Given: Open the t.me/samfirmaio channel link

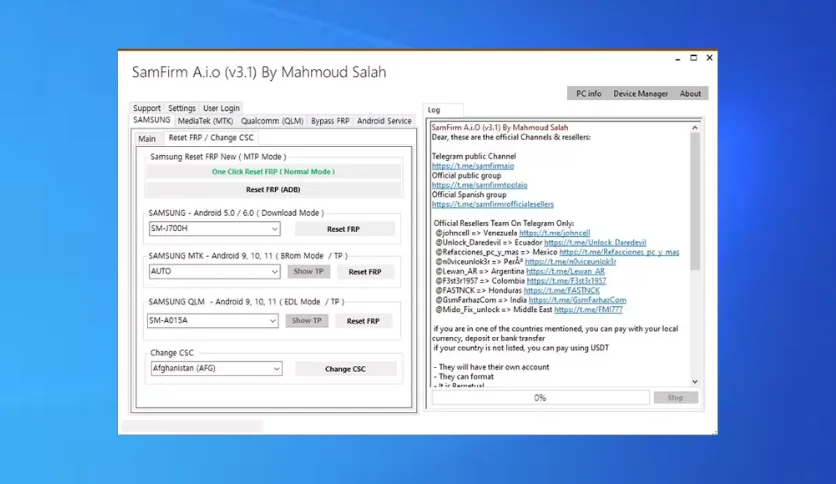Looking at the screenshot, I should pos(473,166).
